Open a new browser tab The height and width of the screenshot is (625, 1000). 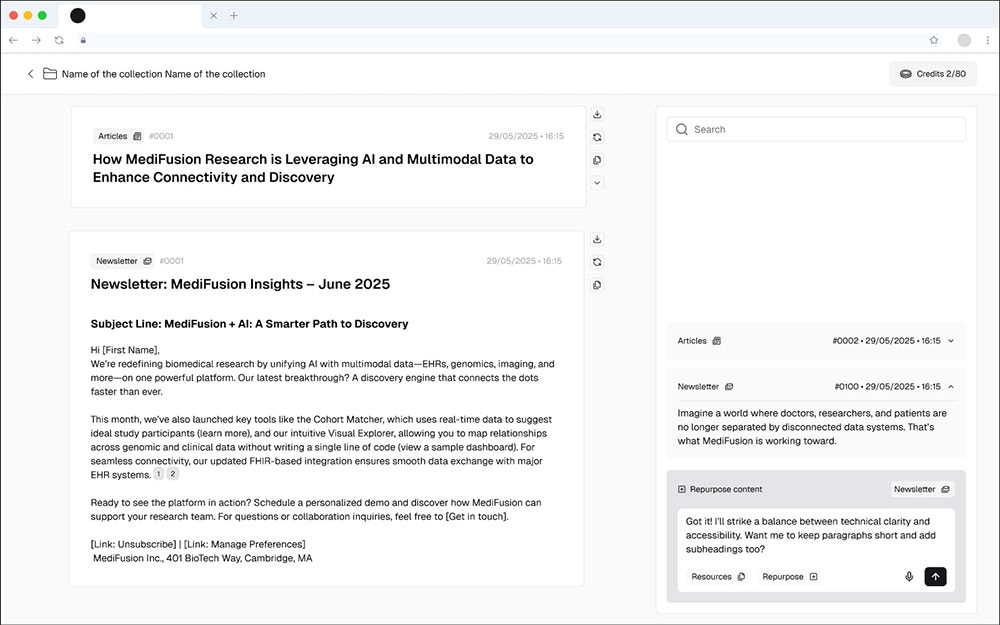pyautogui.click(x=234, y=15)
